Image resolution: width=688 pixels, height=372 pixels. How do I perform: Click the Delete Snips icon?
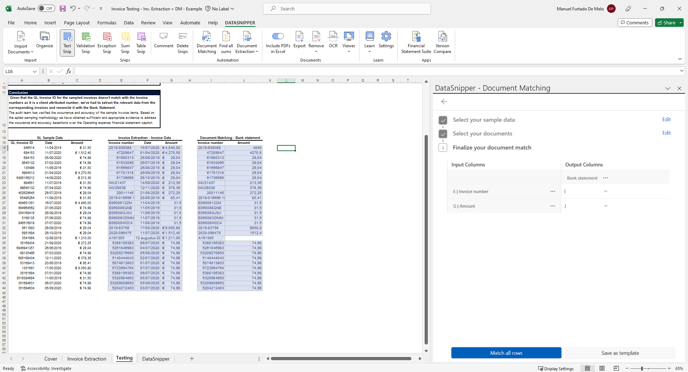[x=183, y=43]
